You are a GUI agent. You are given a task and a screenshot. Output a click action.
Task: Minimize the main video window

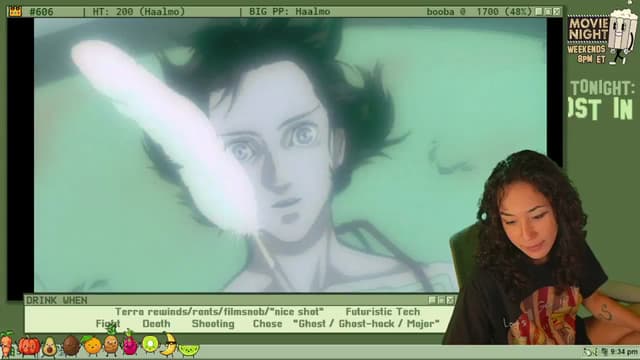(539, 11)
